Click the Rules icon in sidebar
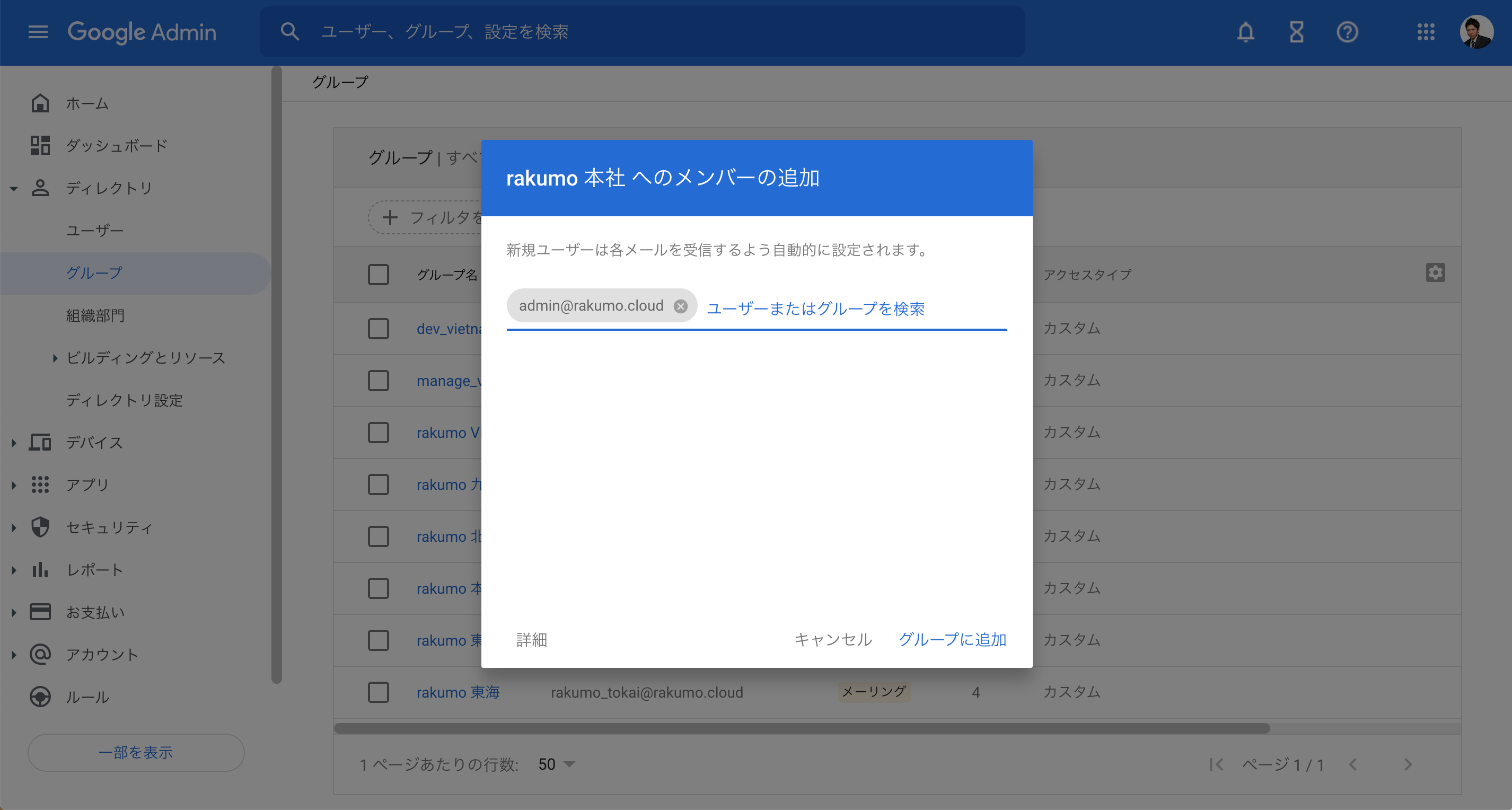This screenshot has height=810, width=1512. 40,697
